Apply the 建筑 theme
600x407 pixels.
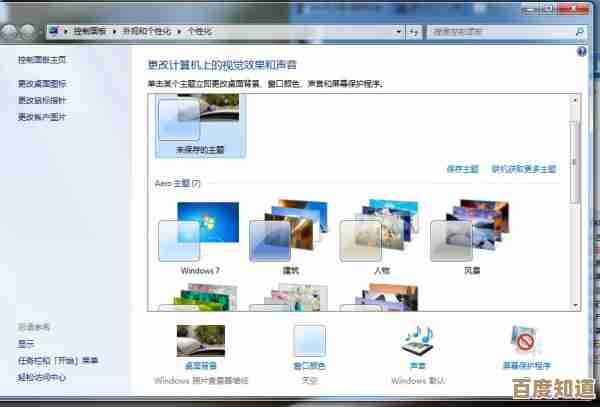[x=290, y=238]
